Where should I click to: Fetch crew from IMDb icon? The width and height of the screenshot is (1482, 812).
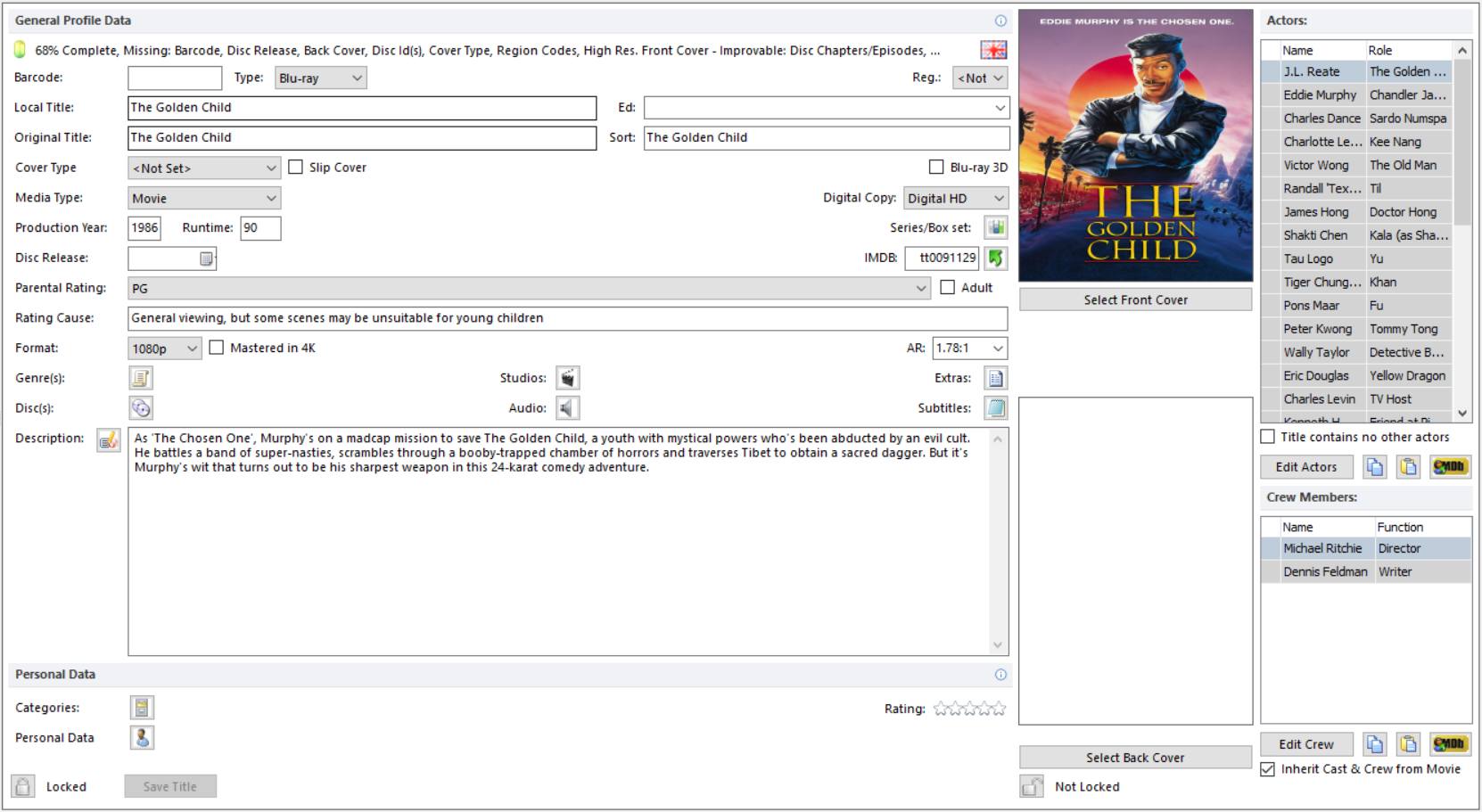1450,743
